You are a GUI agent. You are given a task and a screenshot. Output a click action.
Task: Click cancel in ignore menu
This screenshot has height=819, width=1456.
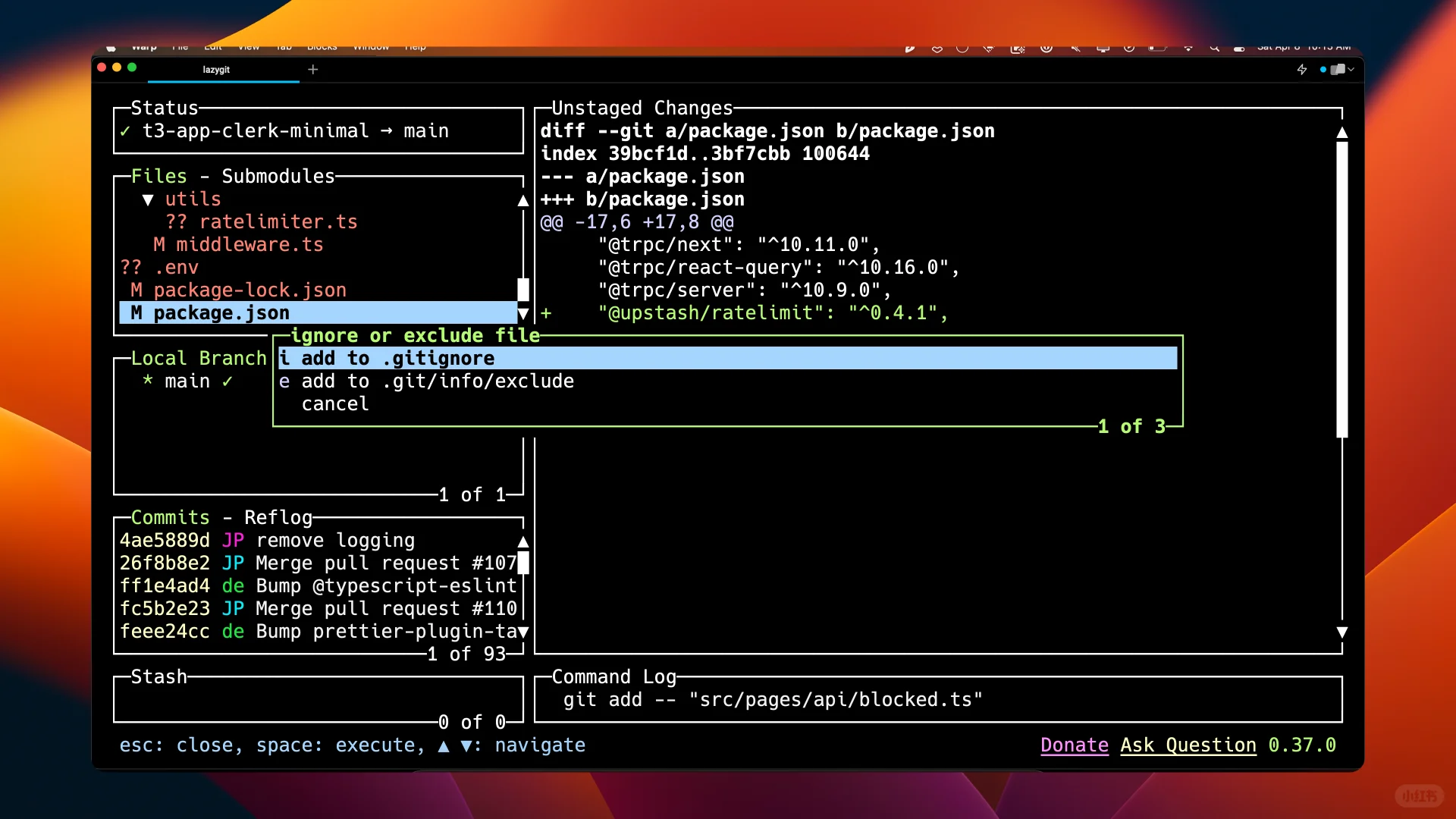point(335,403)
